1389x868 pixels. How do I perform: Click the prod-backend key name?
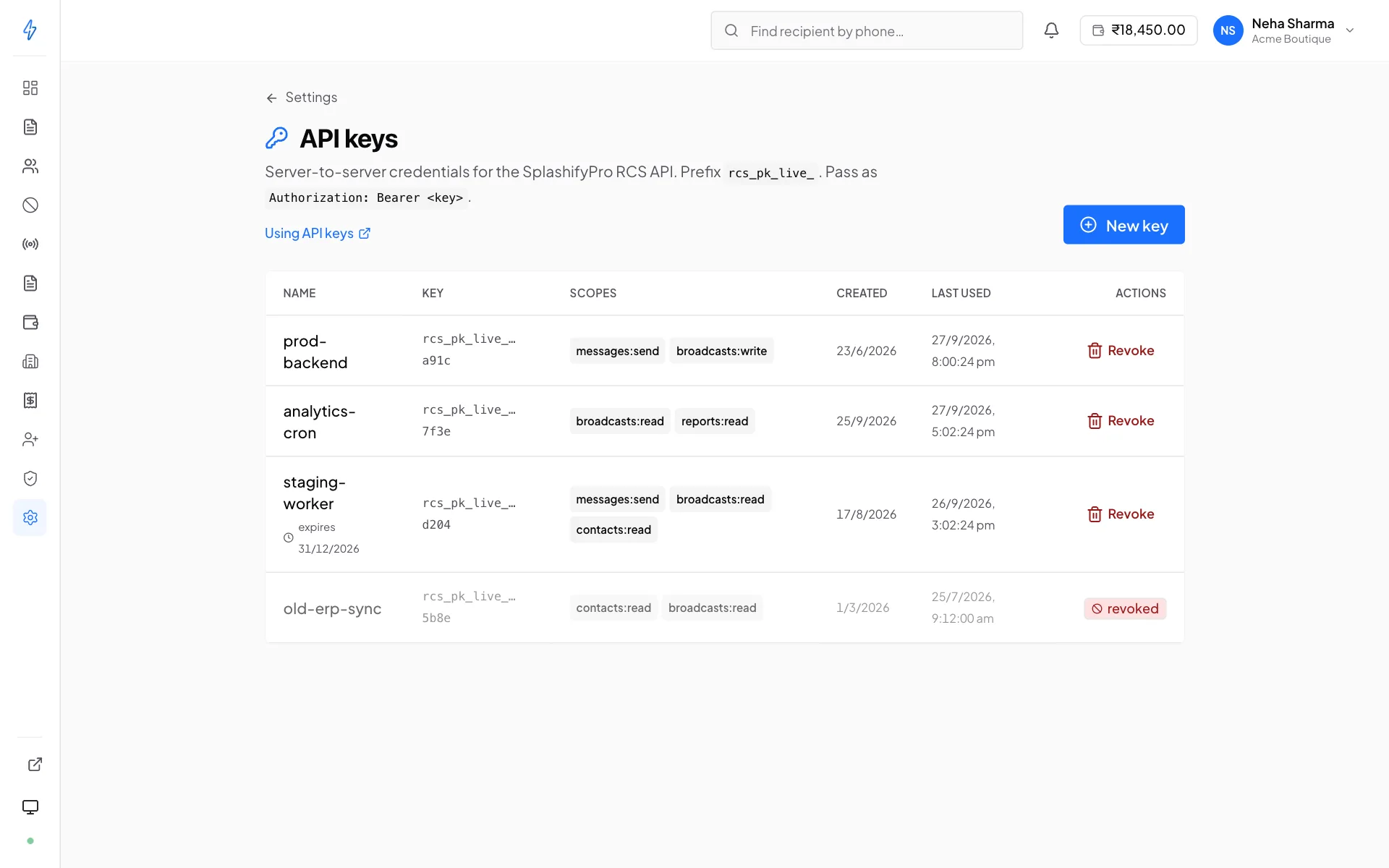[315, 352]
